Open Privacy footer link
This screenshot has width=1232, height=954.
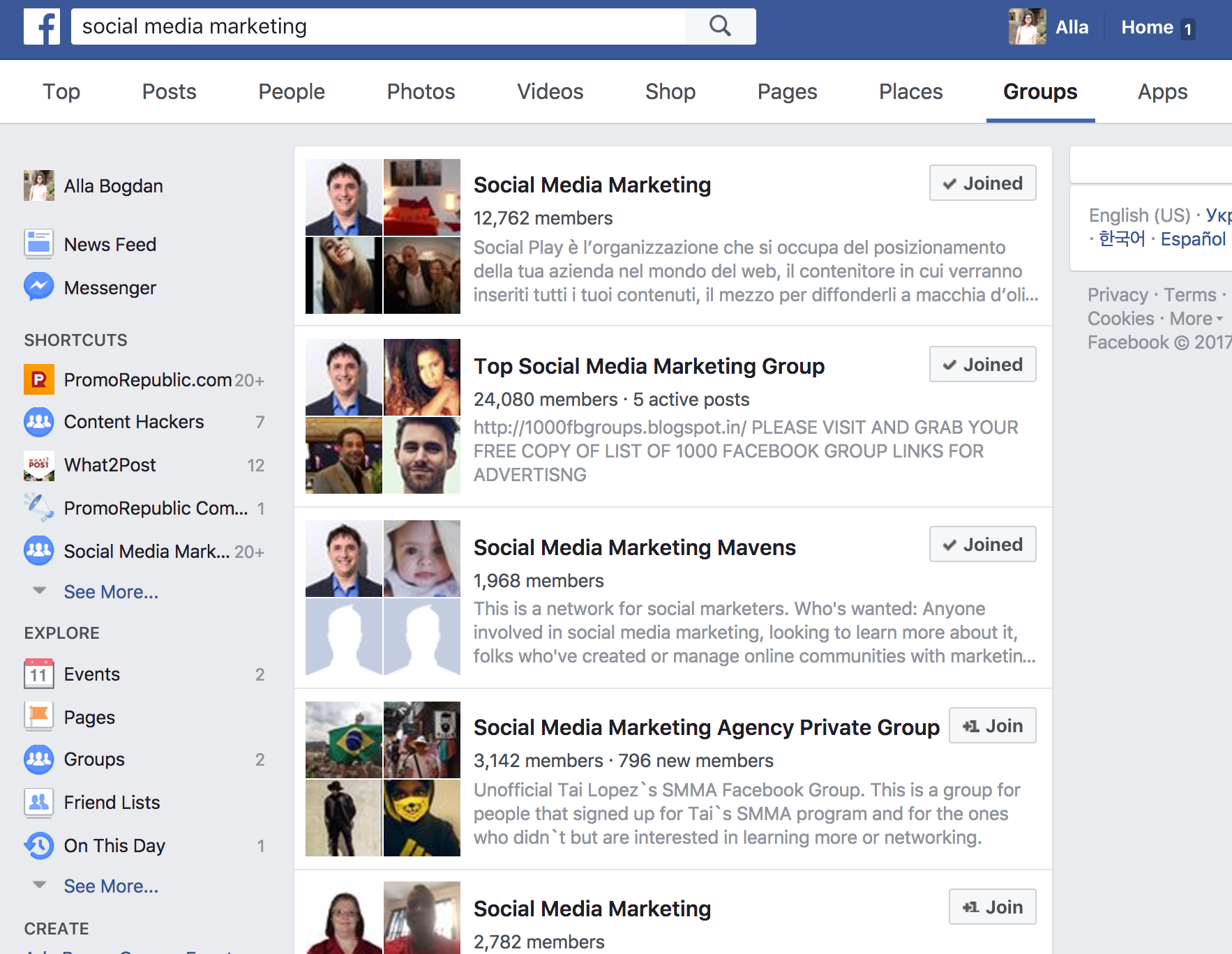1118,295
